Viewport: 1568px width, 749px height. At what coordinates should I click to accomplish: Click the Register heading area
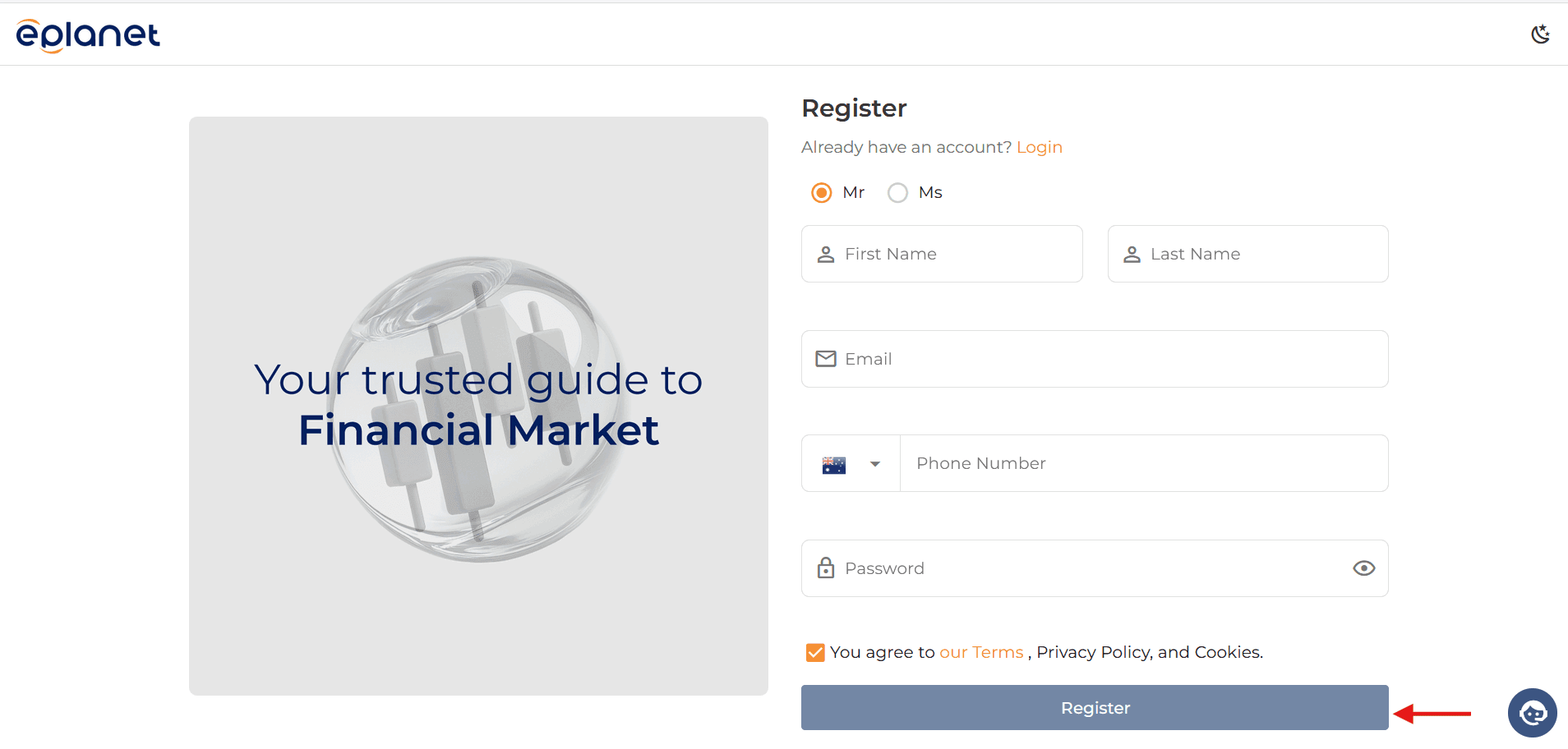point(854,108)
